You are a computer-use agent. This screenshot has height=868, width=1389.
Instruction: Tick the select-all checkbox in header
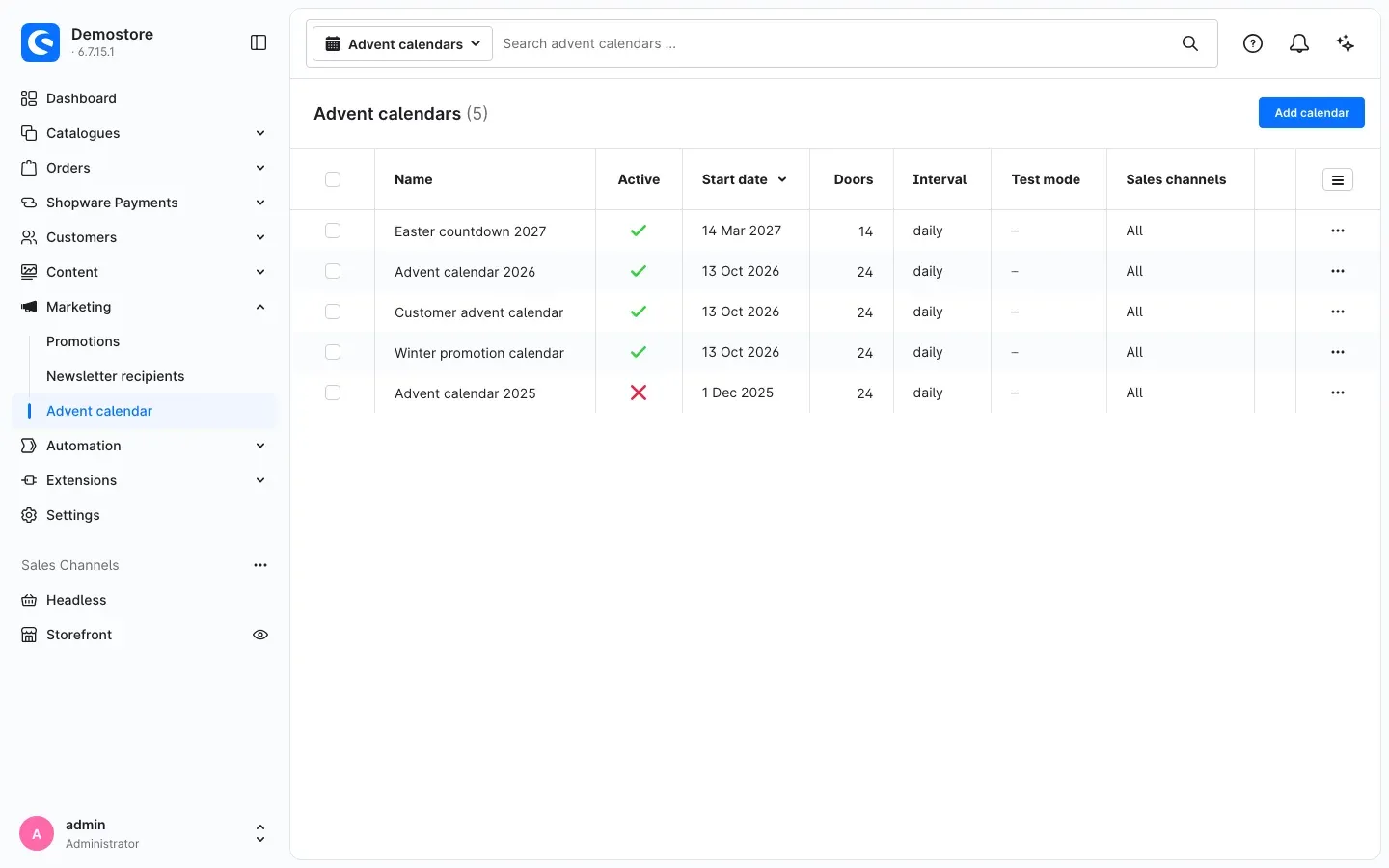(x=333, y=179)
